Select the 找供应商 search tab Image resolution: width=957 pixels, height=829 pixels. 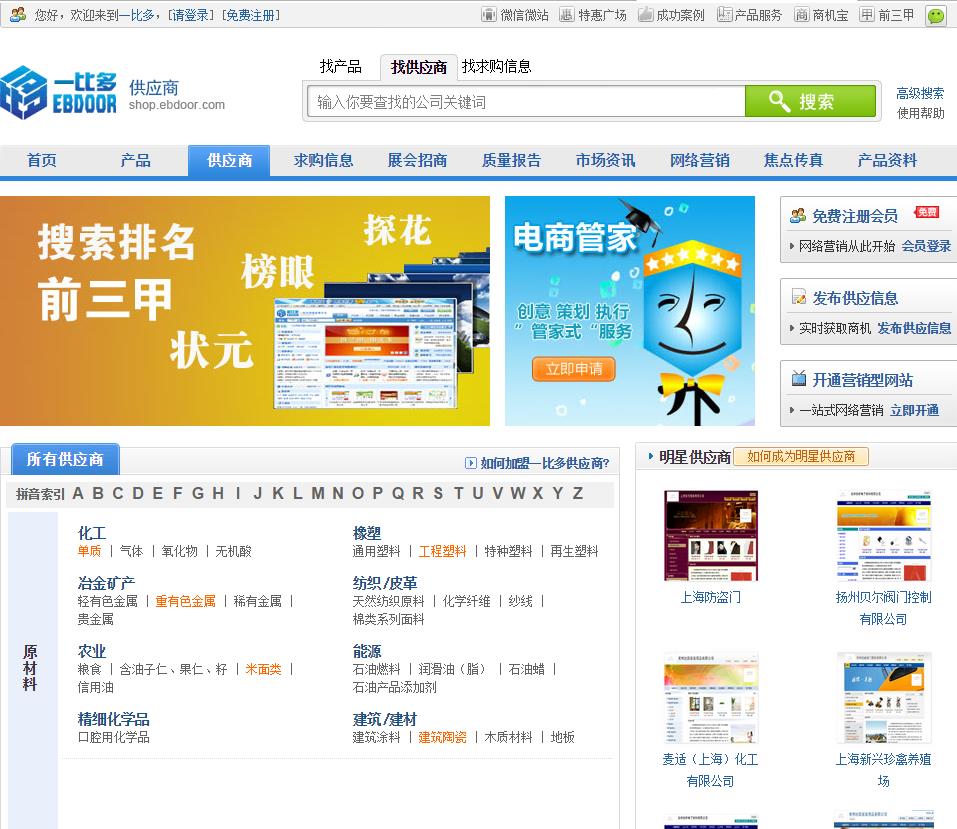pos(419,67)
